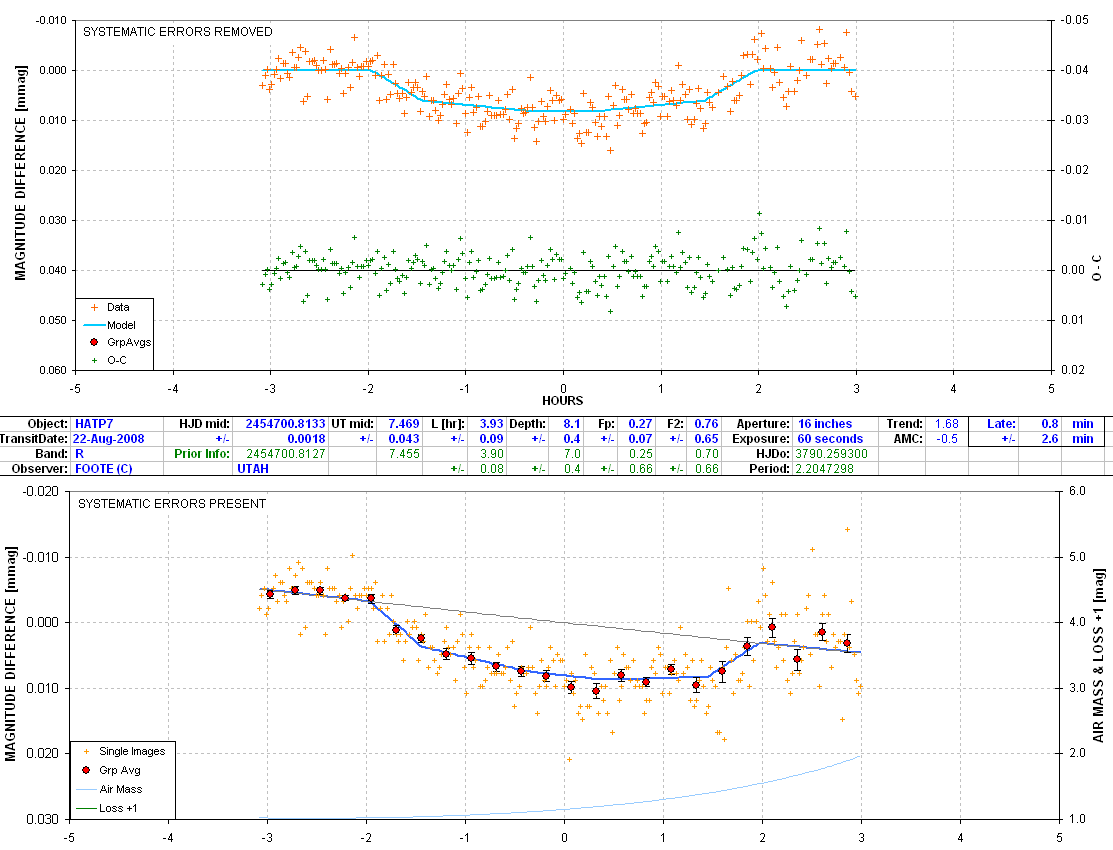The width and height of the screenshot is (1113, 850).
Task: Click the 'Prior Info:' label cell
Action: point(202,454)
